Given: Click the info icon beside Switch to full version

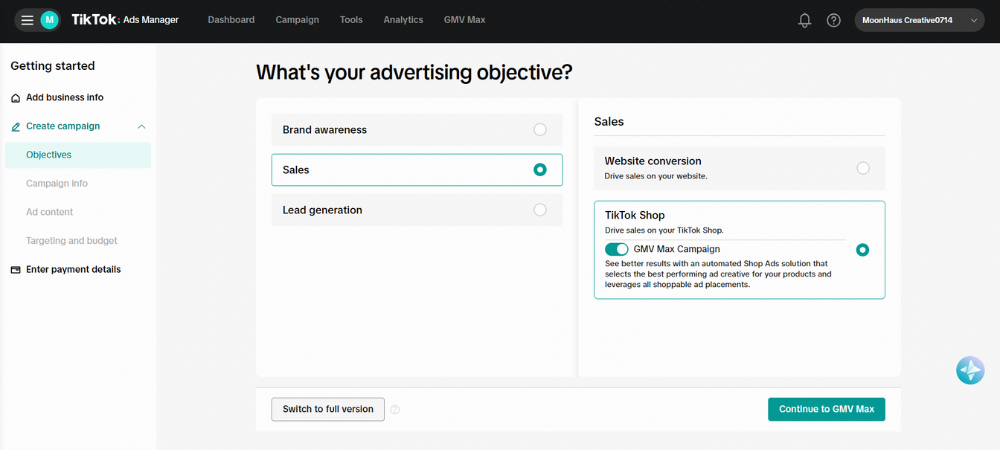Looking at the screenshot, I should click(x=395, y=409).
